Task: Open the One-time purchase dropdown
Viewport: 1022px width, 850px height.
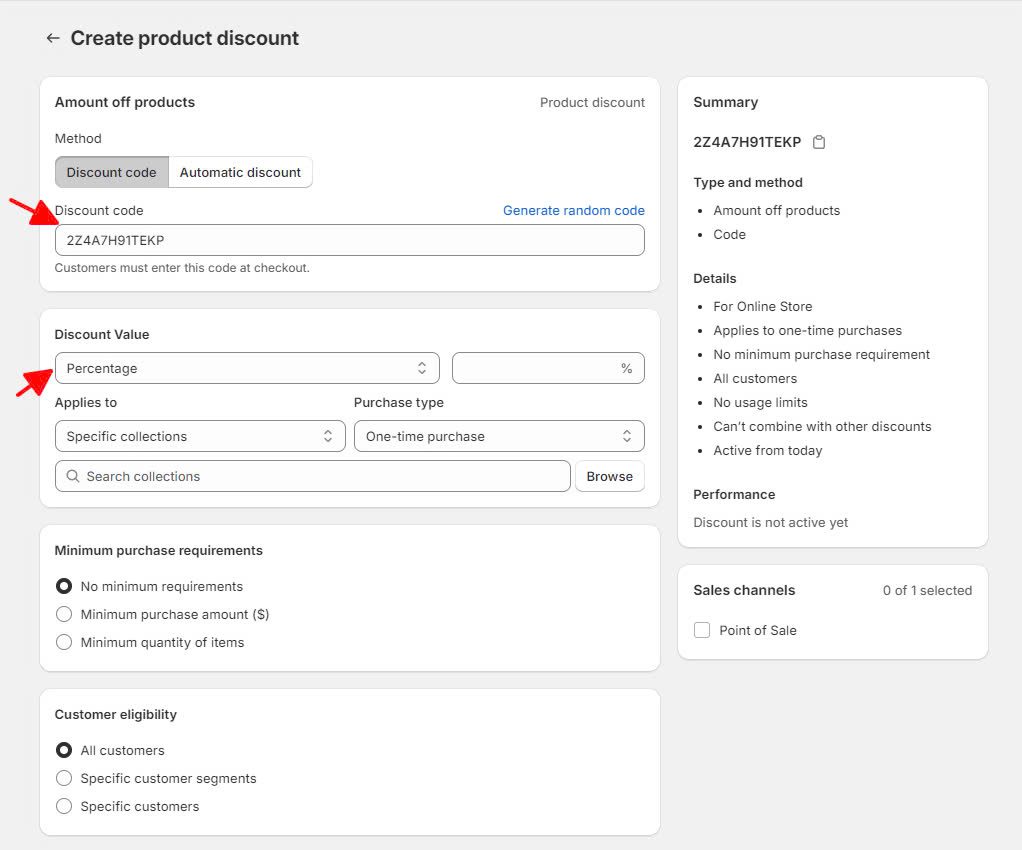Action: tap(498, 436)
